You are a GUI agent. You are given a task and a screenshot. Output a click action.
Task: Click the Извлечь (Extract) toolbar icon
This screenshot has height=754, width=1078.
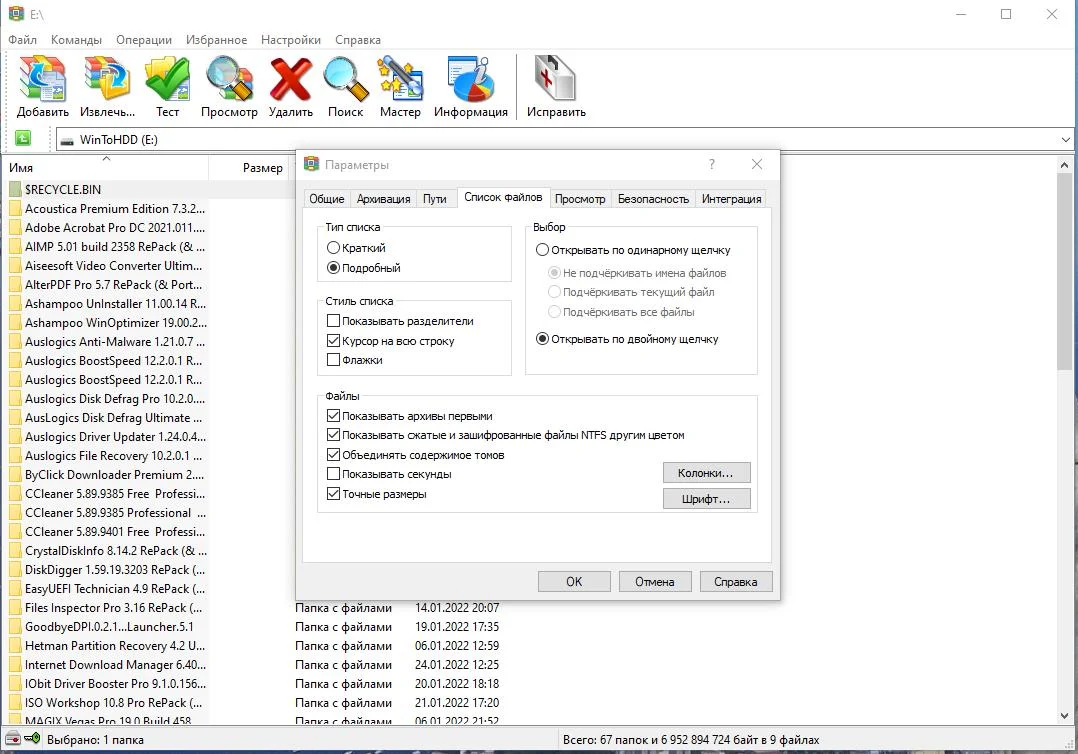click(107, 79)
